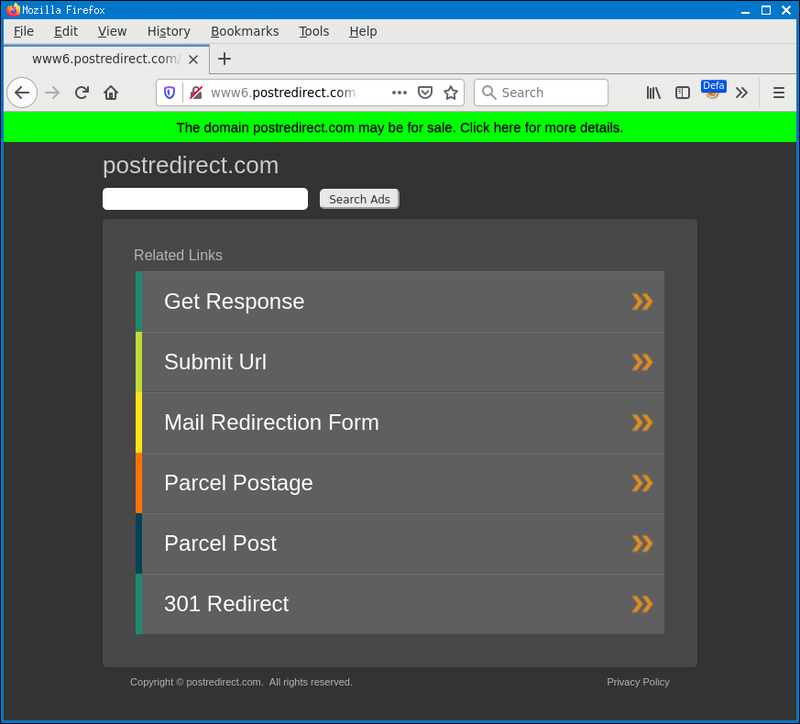This screenshot has width=800, height=724.
Task: Close the www6.postredirect.com tab
Action: click(x=193, y=60)
